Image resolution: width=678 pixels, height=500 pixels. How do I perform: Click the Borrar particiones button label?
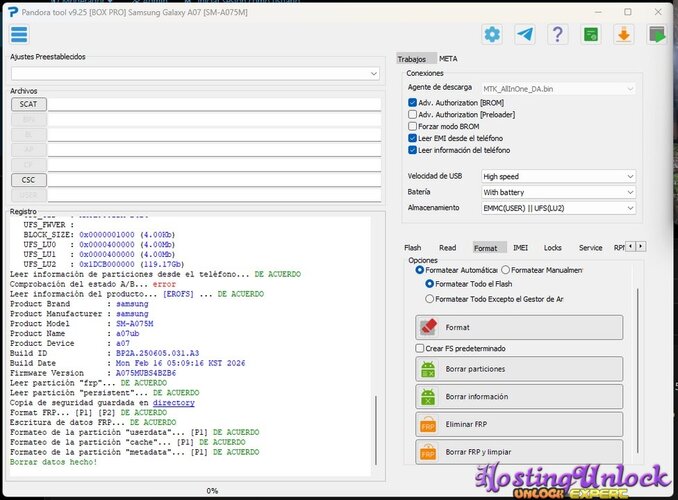475,369
